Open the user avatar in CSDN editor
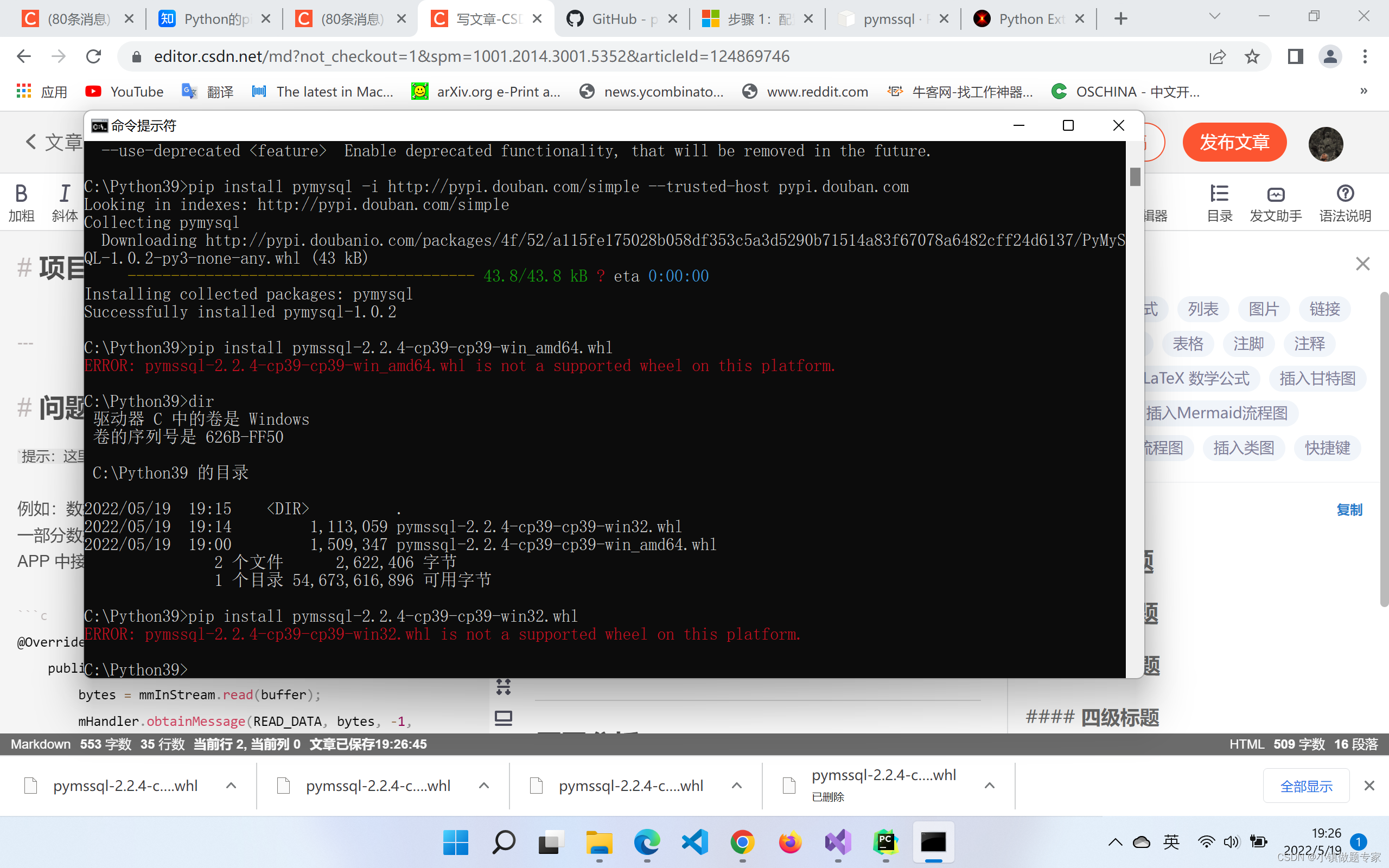Screen dimensions: 1389x868 click(x=1326, y=144)
